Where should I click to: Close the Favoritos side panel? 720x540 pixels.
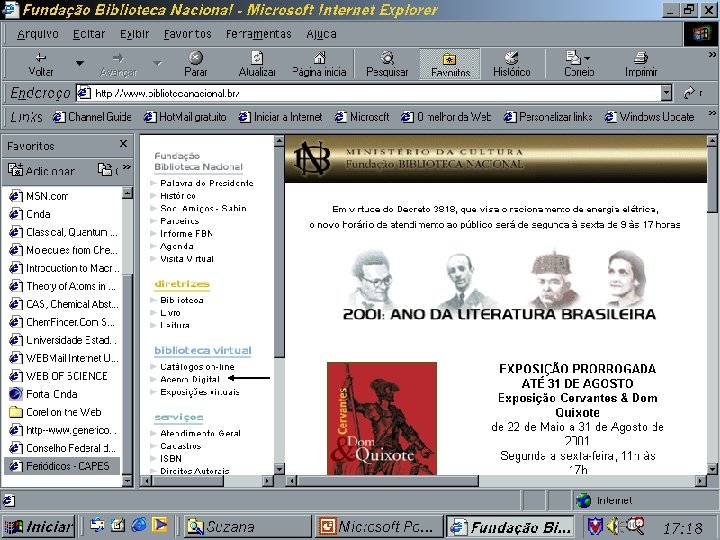(x=123, y=144)
